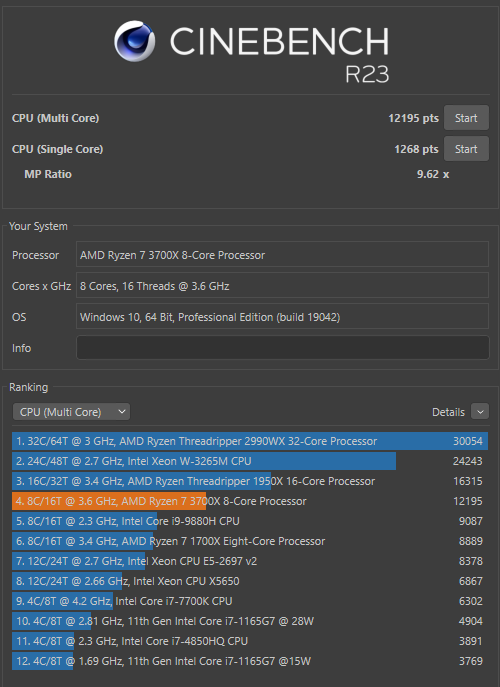Select the i7-4850HQ ranking entry
The image size is (500, 687).
250,641
